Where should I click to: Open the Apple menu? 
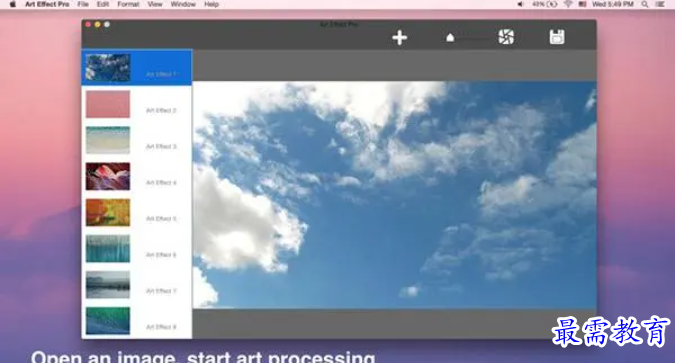(x=13, y=4)
